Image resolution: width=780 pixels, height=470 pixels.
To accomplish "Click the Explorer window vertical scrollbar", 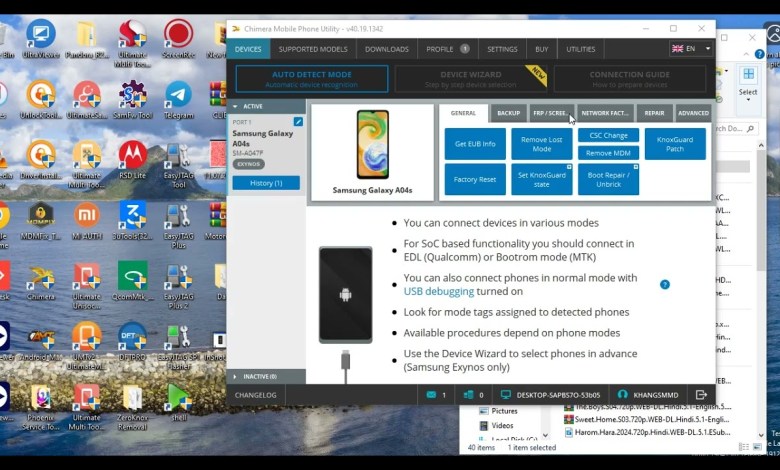I will [761, 288].
